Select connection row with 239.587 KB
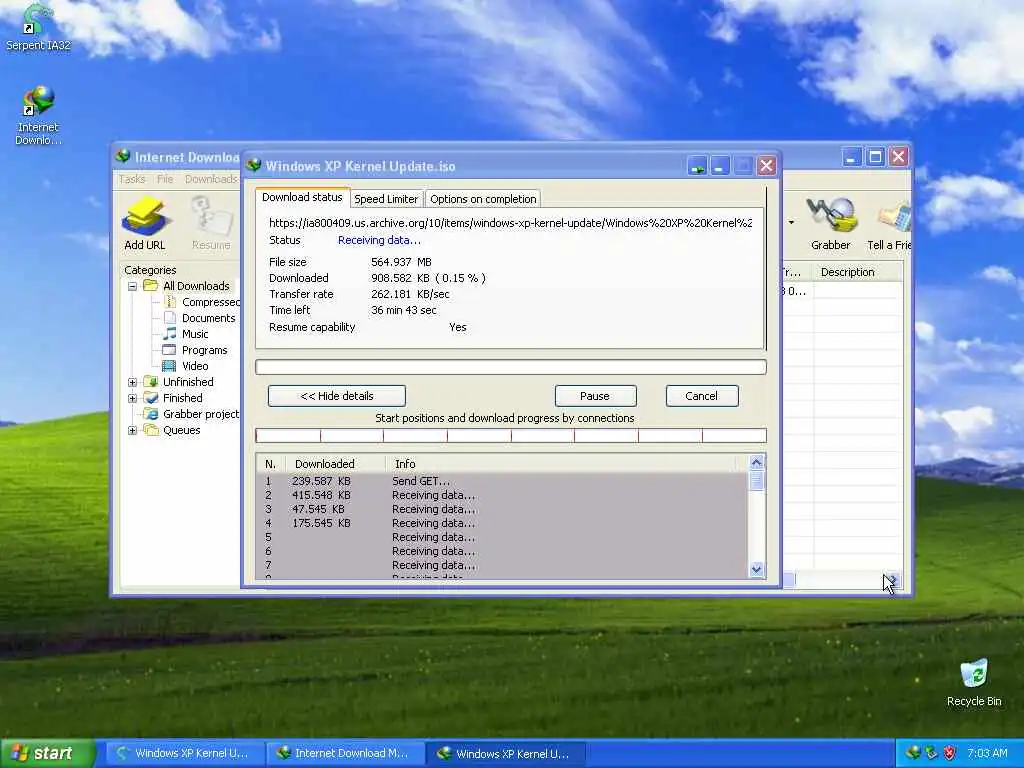The height and width of the screenshot is (768, 1024). pyautogui.click(x=502, y=481)
